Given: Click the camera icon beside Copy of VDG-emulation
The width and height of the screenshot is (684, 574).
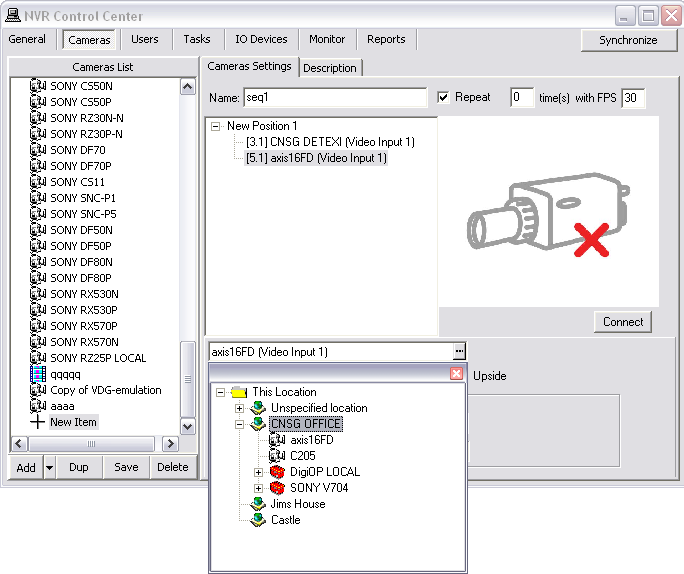Looking at the screenshot, I should (38, 390).
